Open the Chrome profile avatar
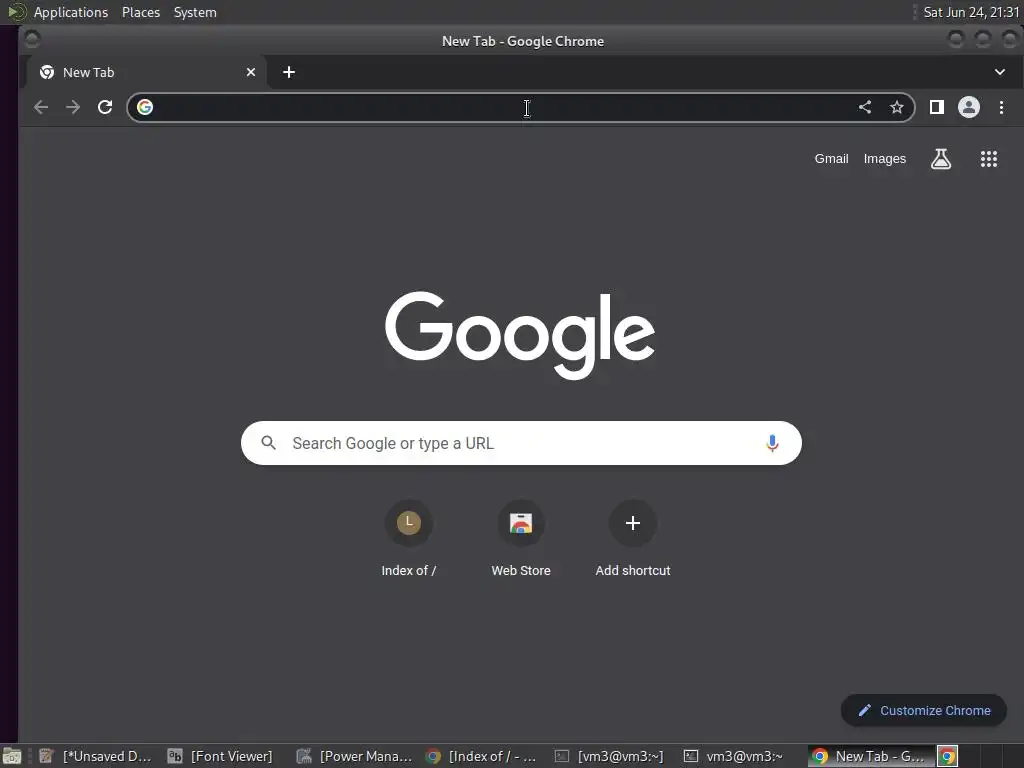 point(968,107)
